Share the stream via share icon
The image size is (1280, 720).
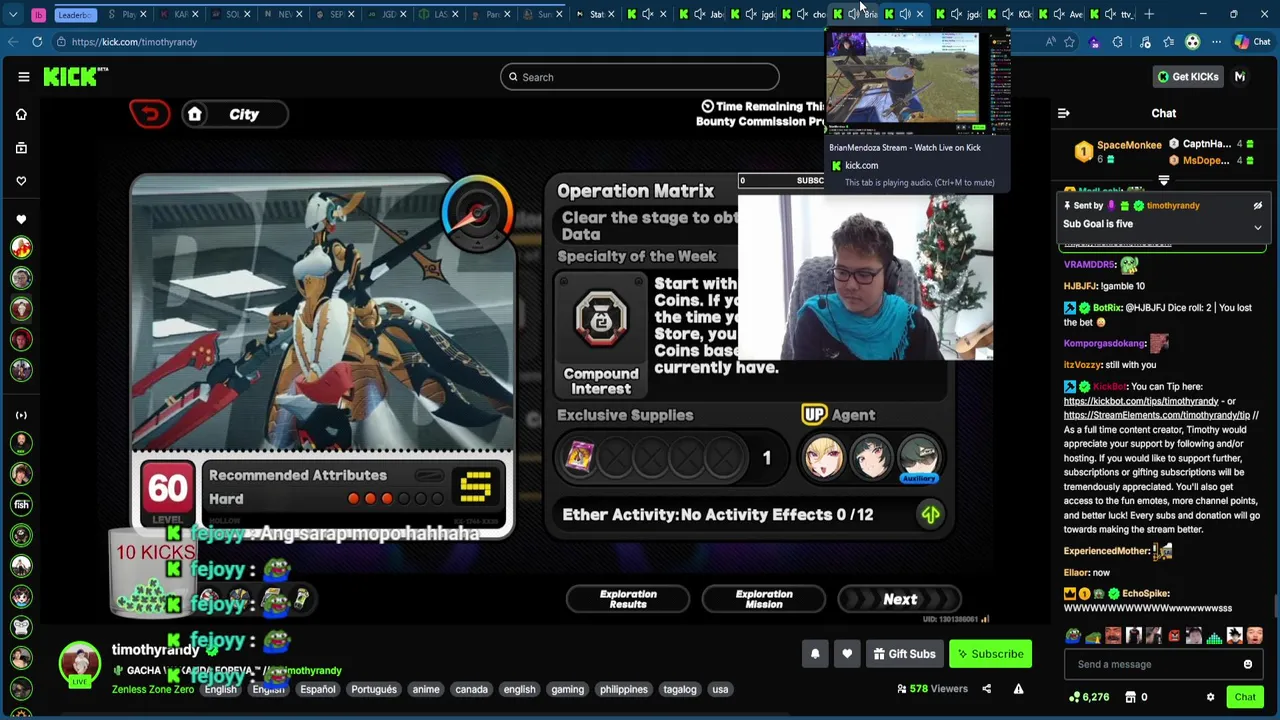point(986,689)
